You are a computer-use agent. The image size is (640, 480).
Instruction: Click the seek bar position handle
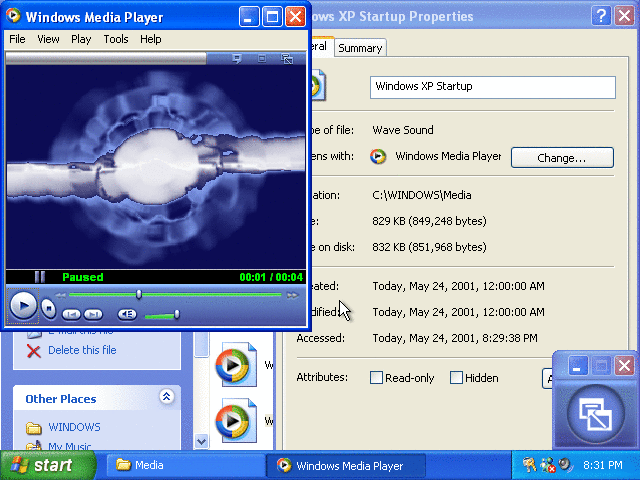click(139, 294)
